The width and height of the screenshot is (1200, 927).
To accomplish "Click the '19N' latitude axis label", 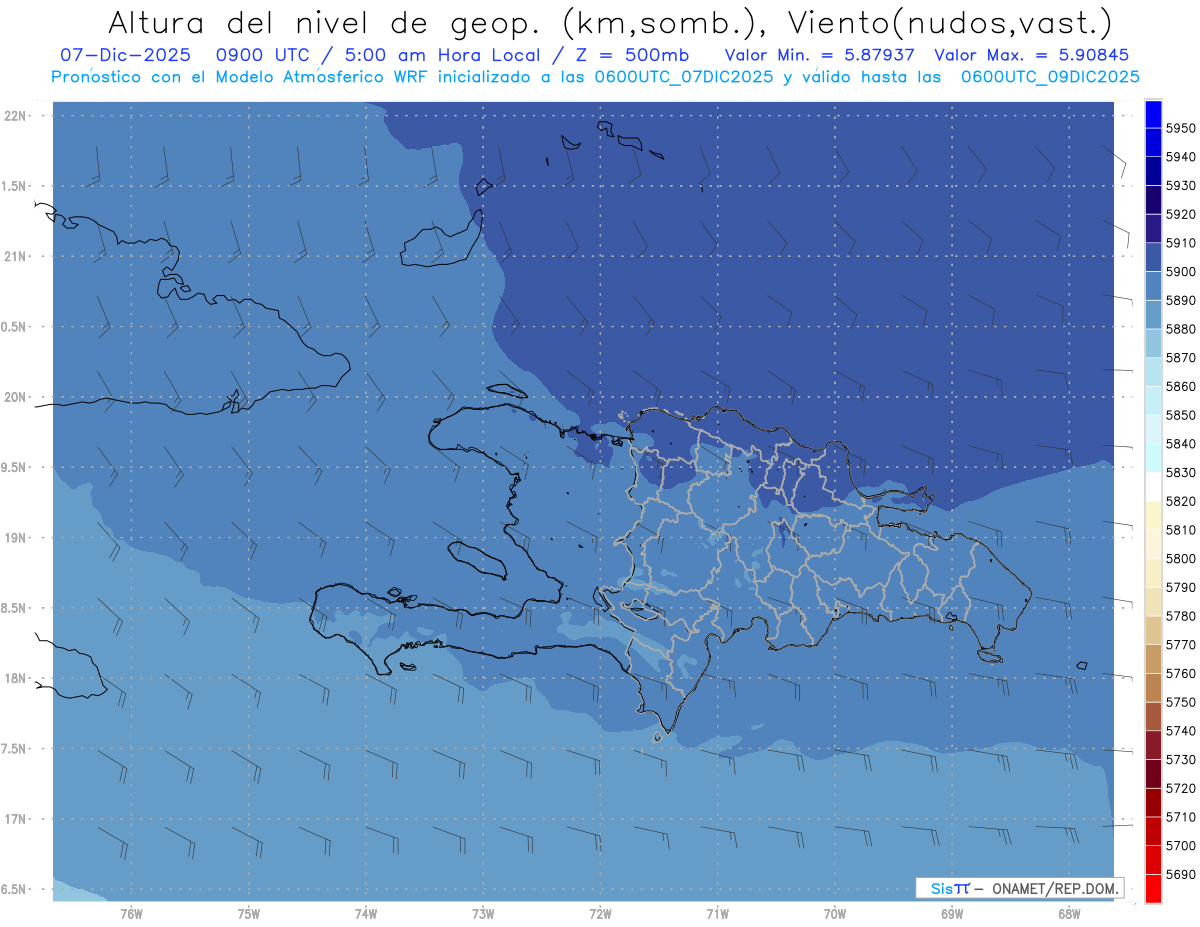I will (x=16, y=538).
